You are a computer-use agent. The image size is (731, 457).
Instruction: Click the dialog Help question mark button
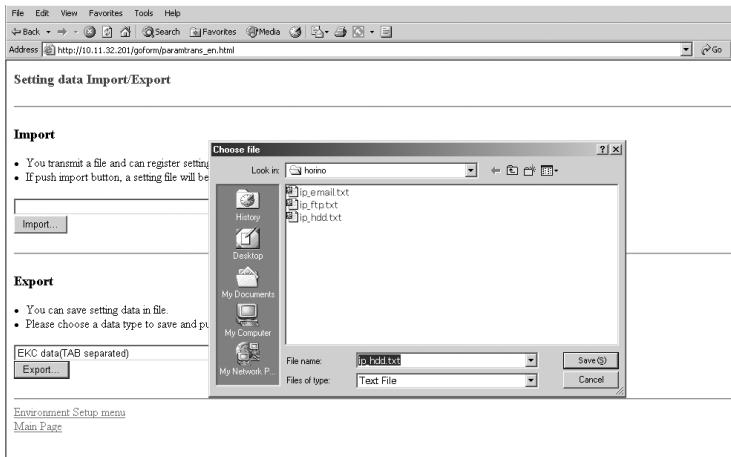click(x=602, y=149)
